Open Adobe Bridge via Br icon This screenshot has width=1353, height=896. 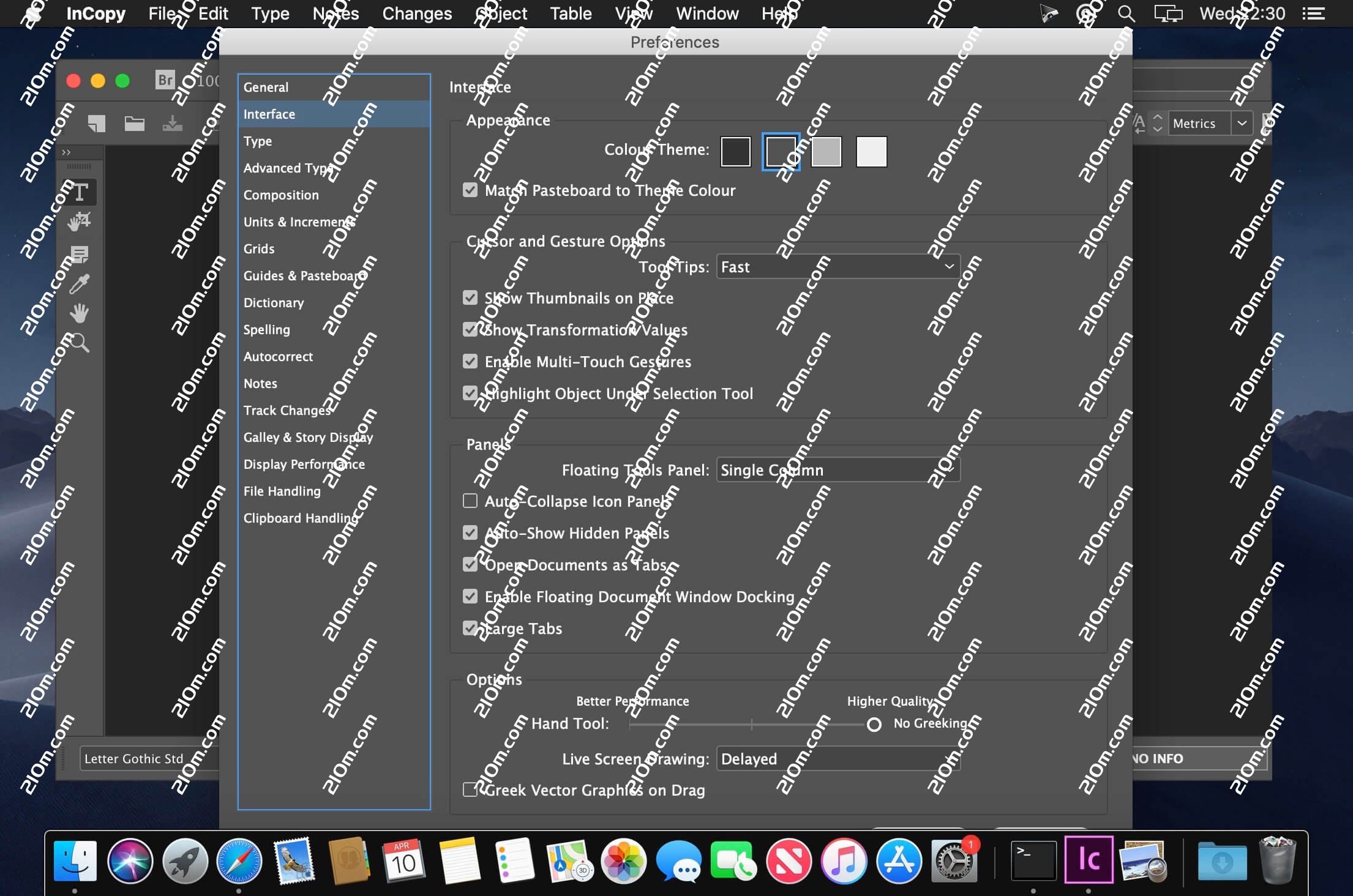165,80
